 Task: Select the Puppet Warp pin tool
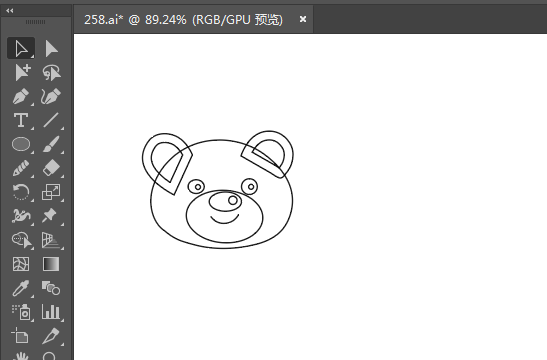(x=49, y=215)
